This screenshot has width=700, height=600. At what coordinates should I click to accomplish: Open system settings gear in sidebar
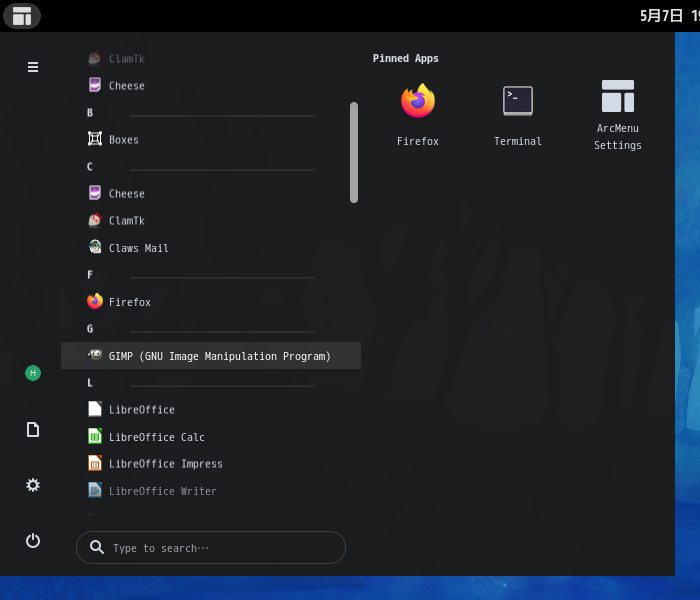(x=33, y=485)
